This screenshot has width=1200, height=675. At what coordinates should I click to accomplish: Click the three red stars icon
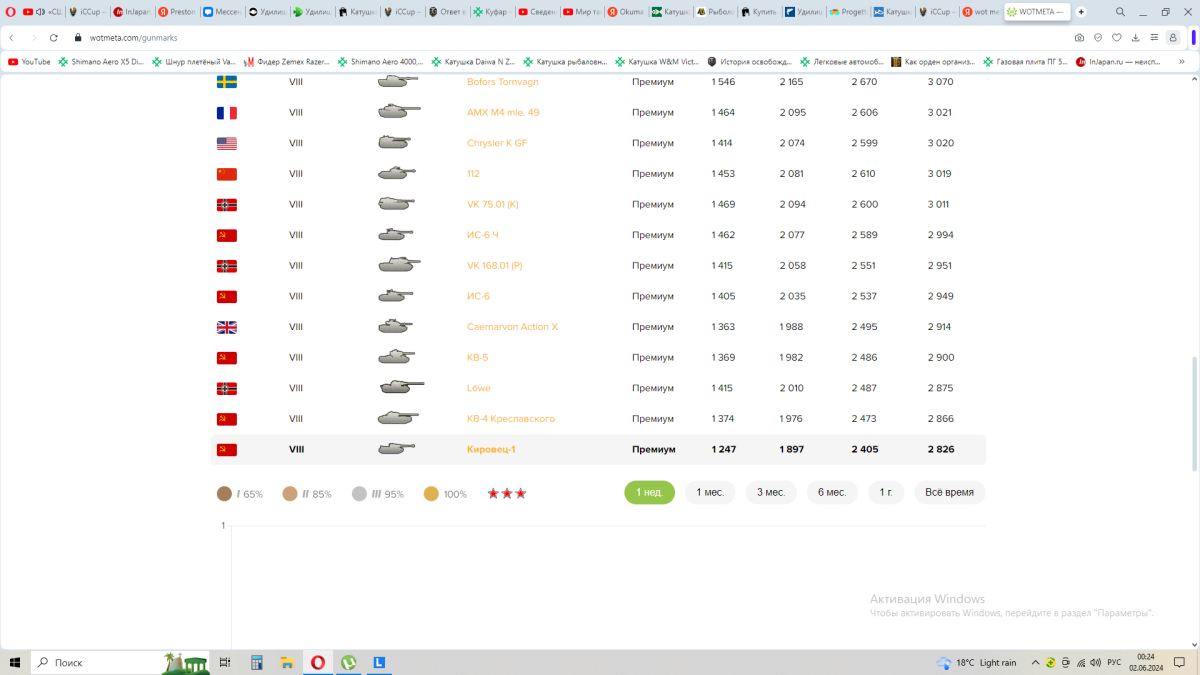507,494
